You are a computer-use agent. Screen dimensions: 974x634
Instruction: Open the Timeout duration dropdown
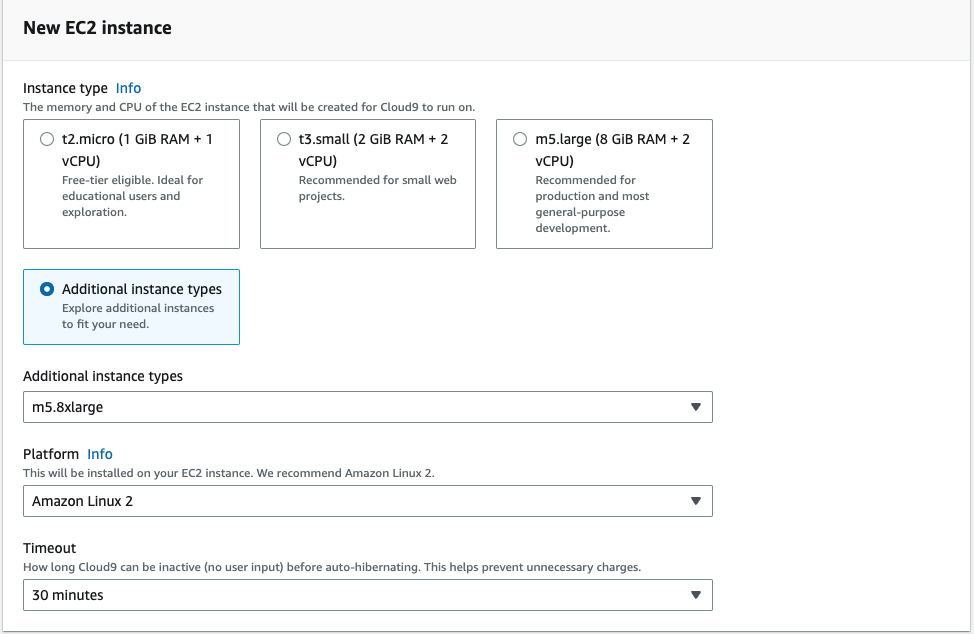coord(360,595)
